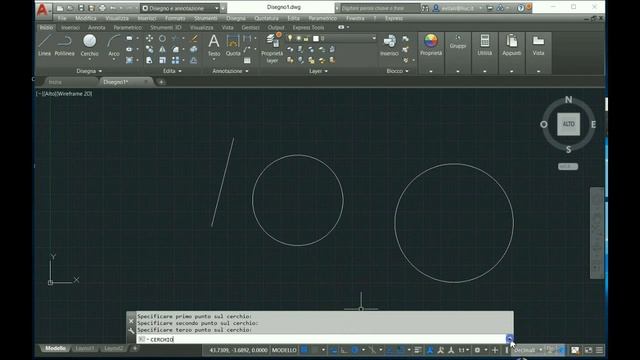Close the command line window

131,321
